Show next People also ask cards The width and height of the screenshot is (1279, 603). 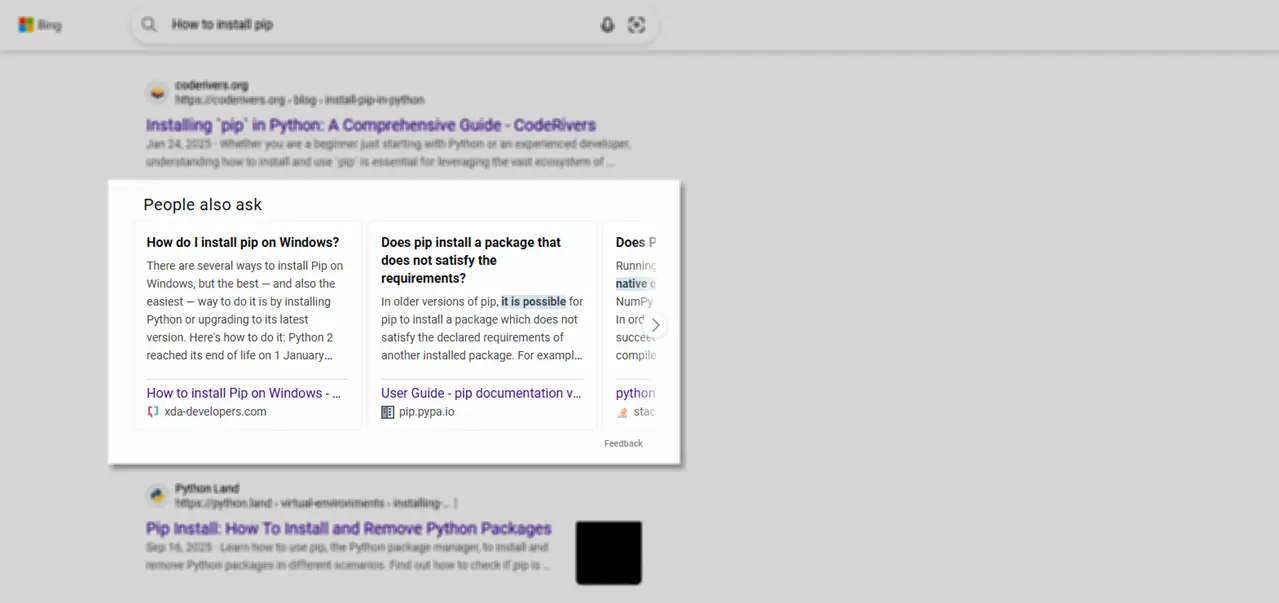(x=655, y=325)
